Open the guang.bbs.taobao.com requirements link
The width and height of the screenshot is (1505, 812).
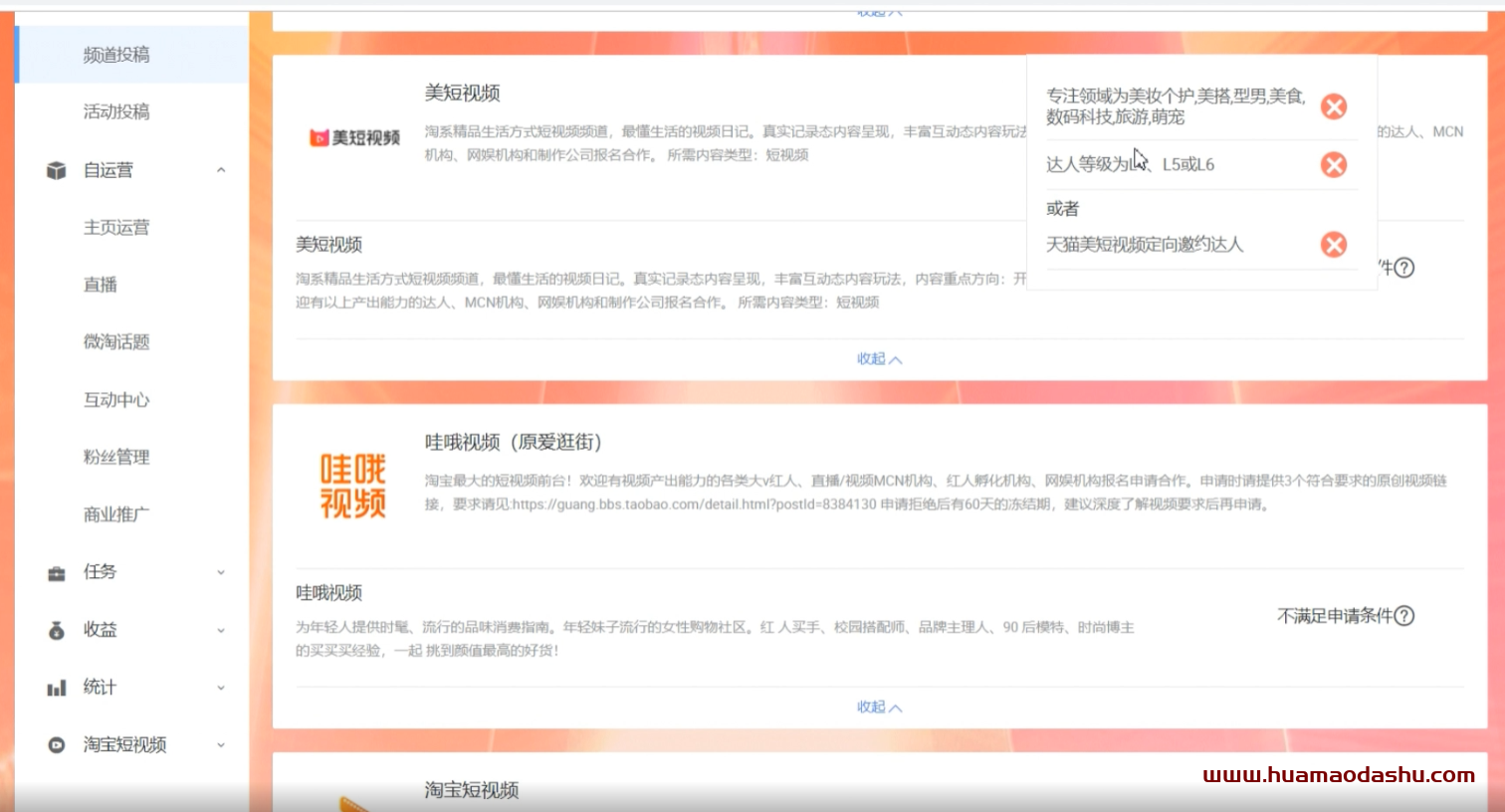tap(694, 505)
